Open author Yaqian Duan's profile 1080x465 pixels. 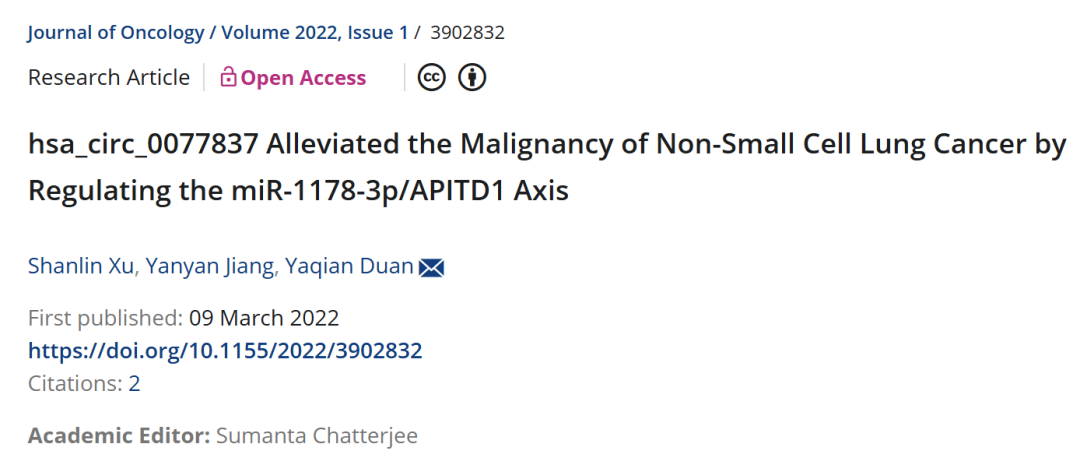tap(349, 266)
